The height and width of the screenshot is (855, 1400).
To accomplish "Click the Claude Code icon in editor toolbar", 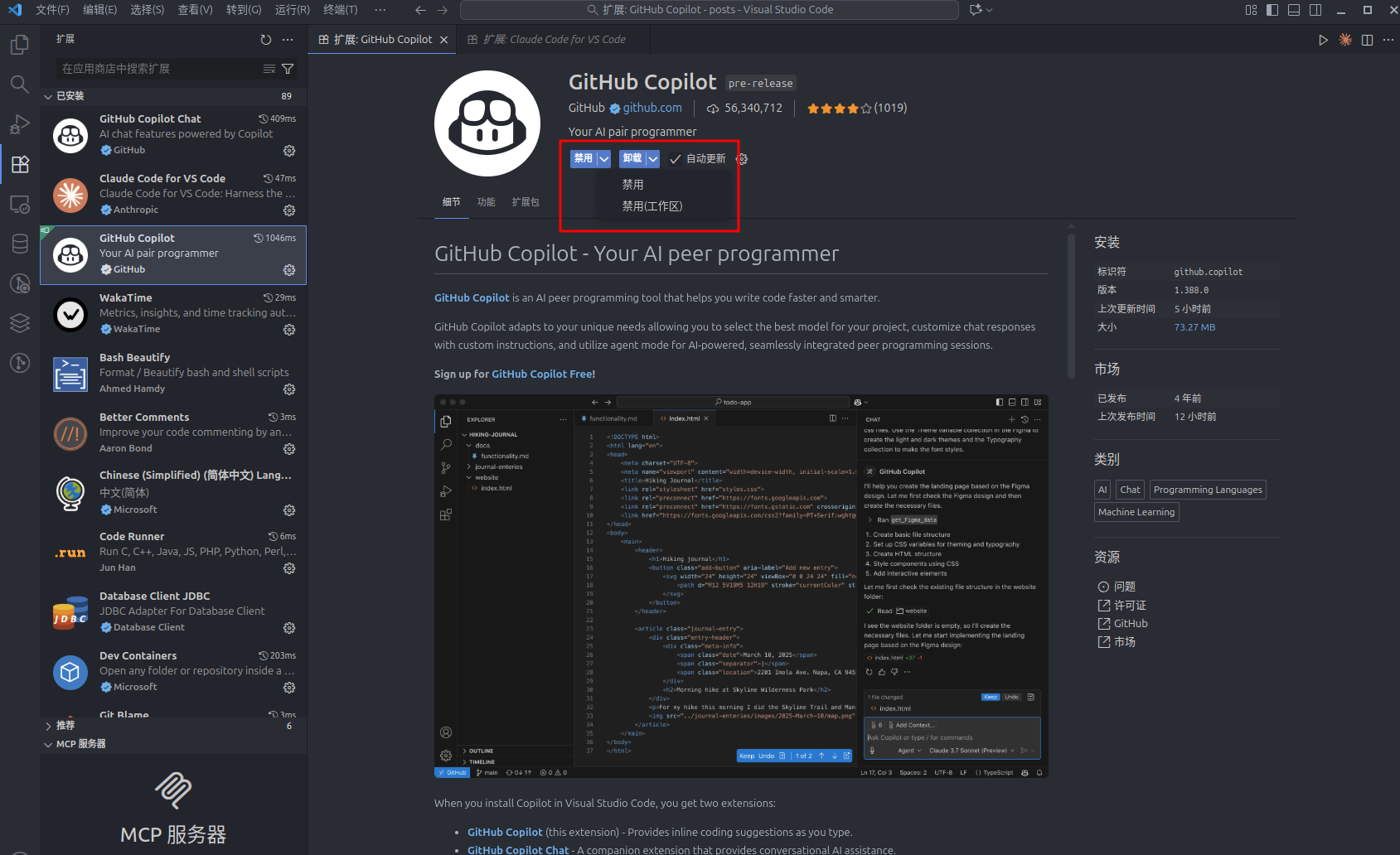I will 1345,40.
